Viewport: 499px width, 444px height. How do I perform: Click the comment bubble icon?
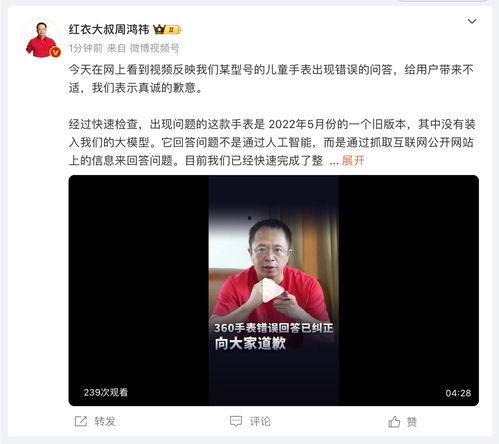tap(236, 421)
